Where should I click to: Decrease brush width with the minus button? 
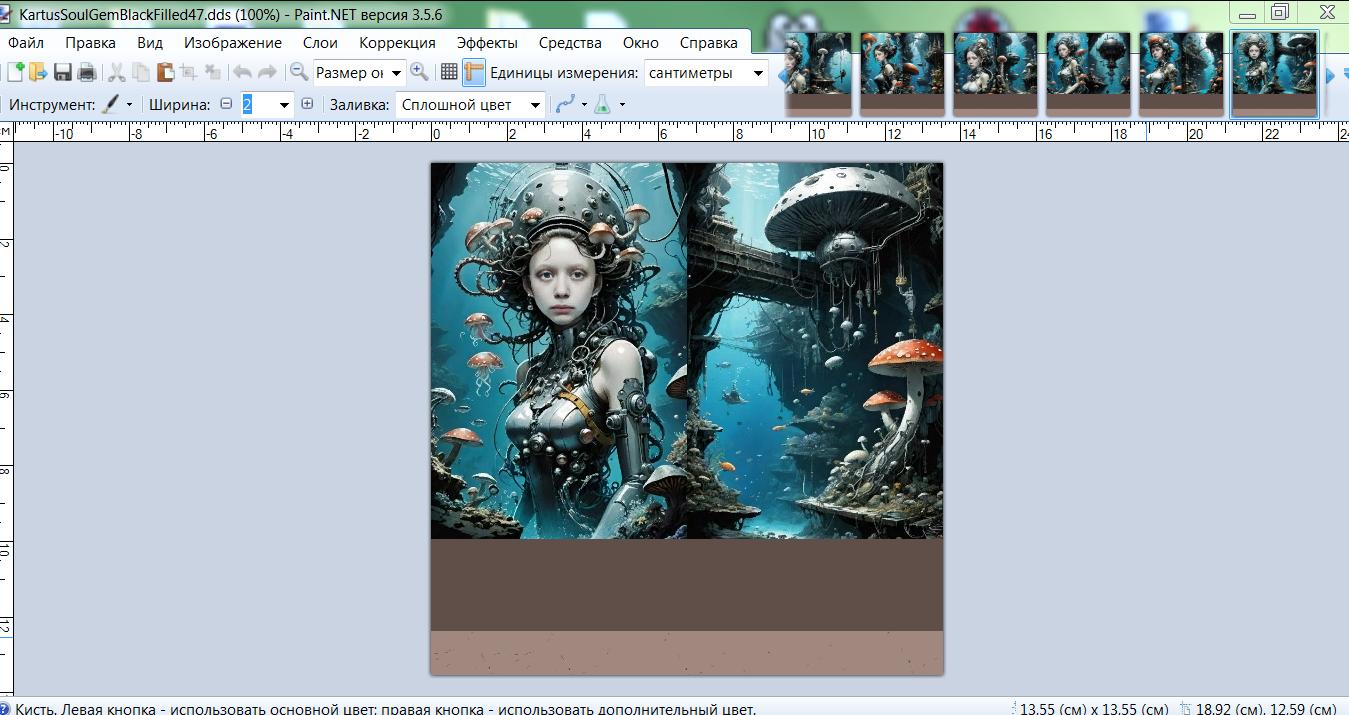click(x=226, y=104)
